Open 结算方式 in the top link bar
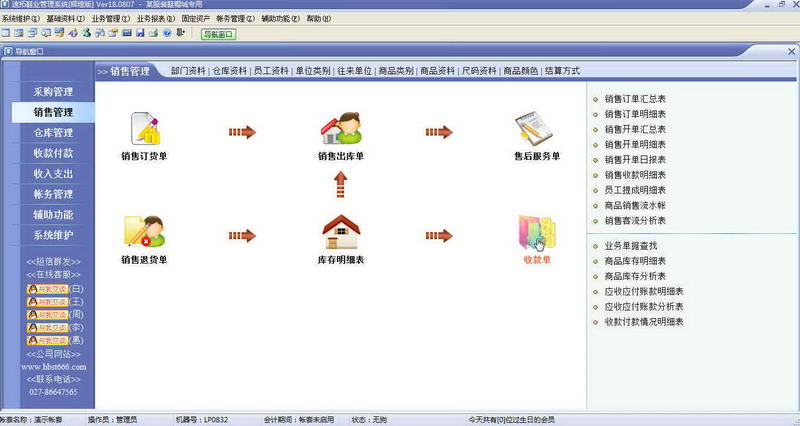 562,71
